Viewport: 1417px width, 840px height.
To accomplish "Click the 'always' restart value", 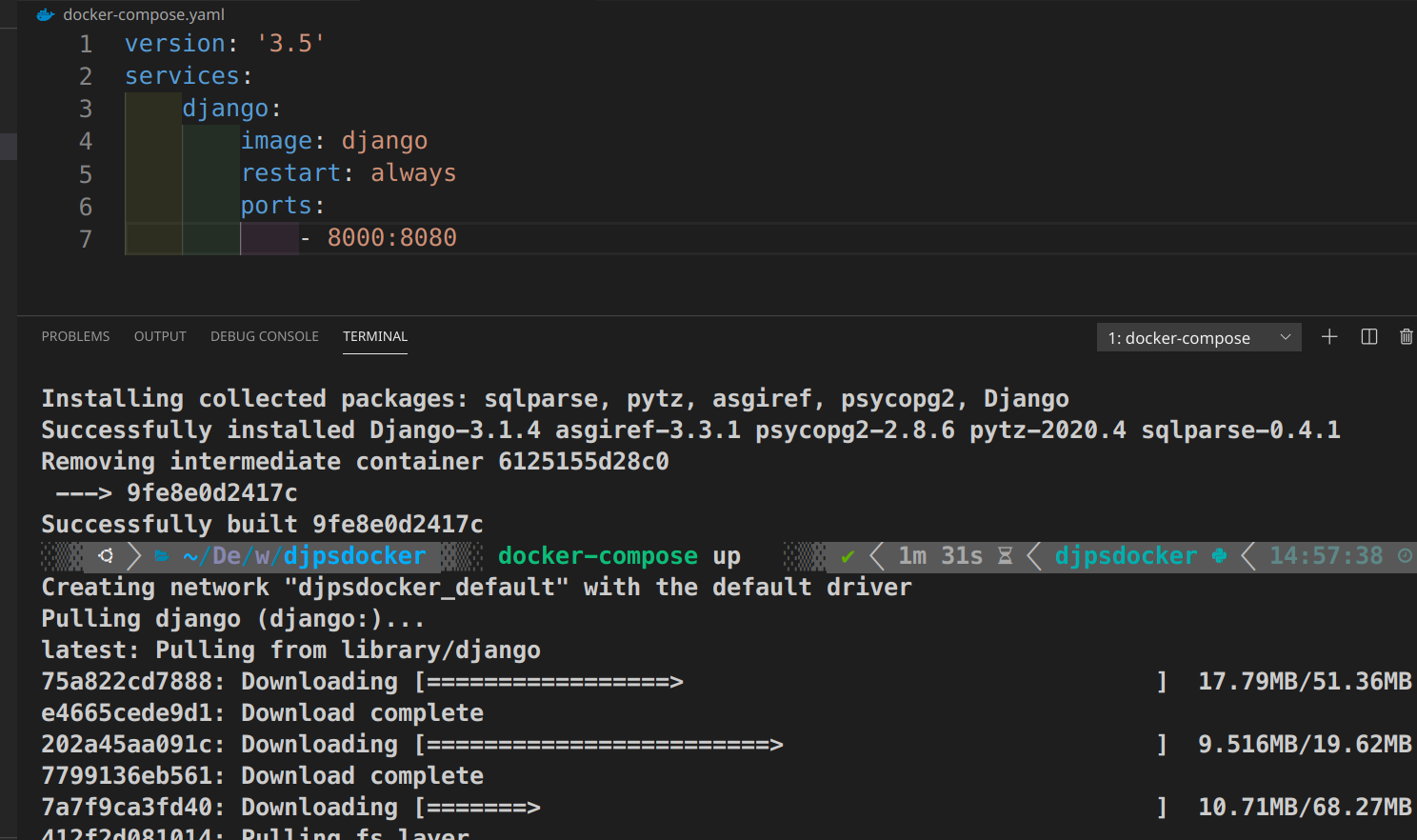I will (x=413, y=173).
